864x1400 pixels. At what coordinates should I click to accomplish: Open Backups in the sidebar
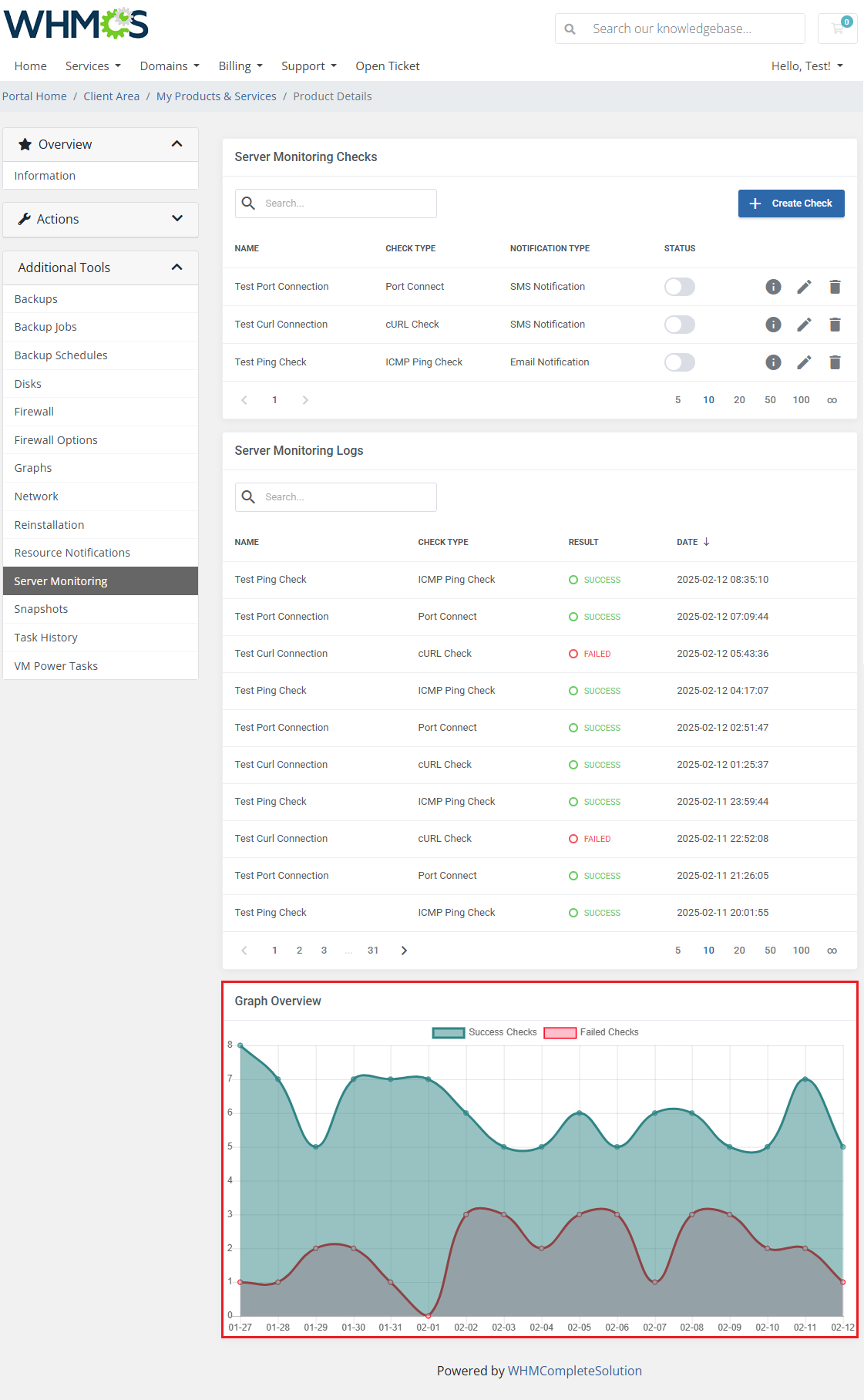[101, 299]
